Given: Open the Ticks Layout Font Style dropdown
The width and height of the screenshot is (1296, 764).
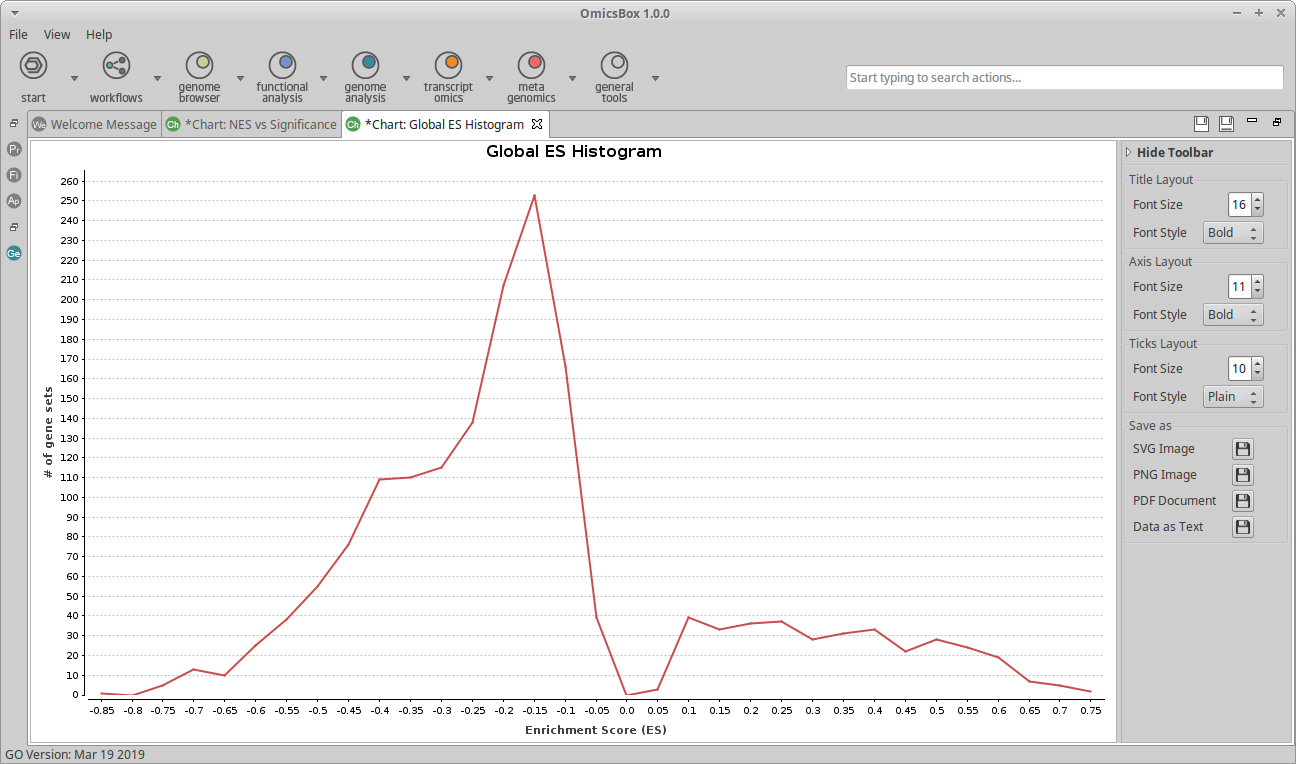Looking at the screenshot, I should 1233,397.
